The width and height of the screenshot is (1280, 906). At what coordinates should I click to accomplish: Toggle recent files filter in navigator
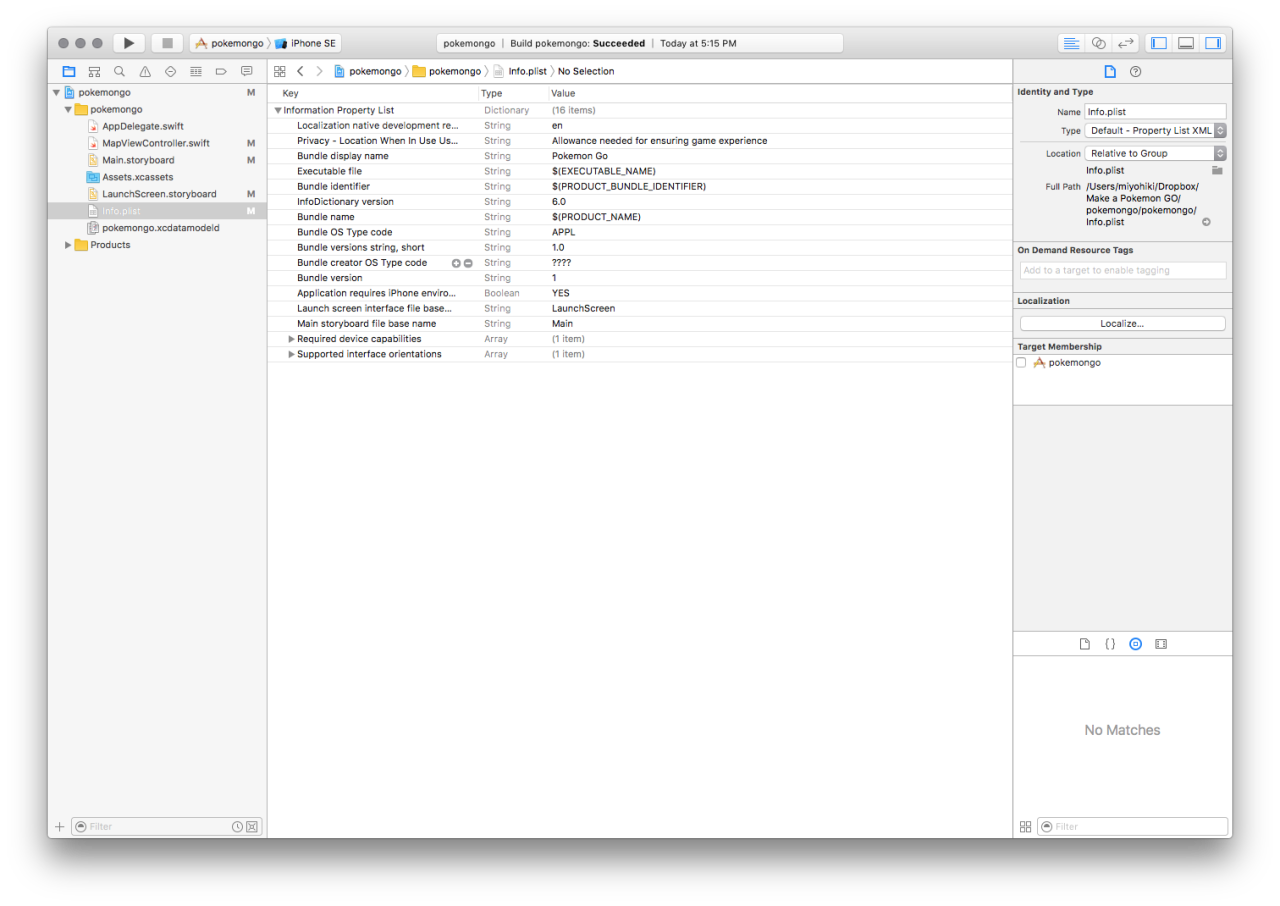point(237,827)
